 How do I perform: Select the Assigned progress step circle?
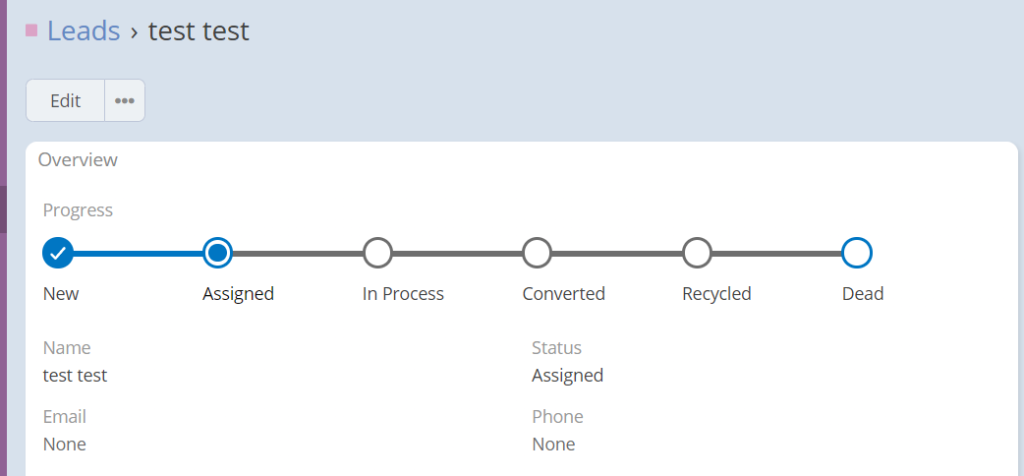217,253
